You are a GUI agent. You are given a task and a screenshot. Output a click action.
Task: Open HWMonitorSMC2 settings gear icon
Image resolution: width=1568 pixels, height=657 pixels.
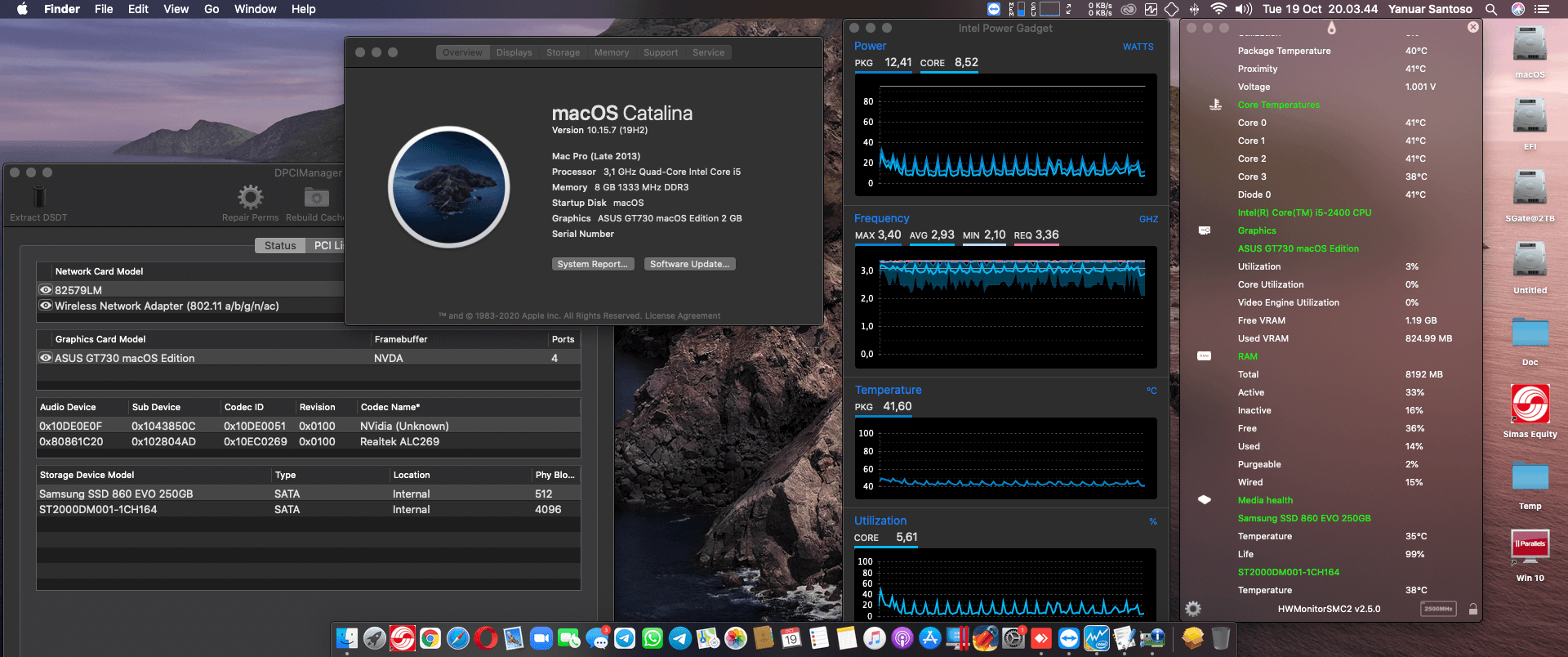click(x=1193, y=609)
